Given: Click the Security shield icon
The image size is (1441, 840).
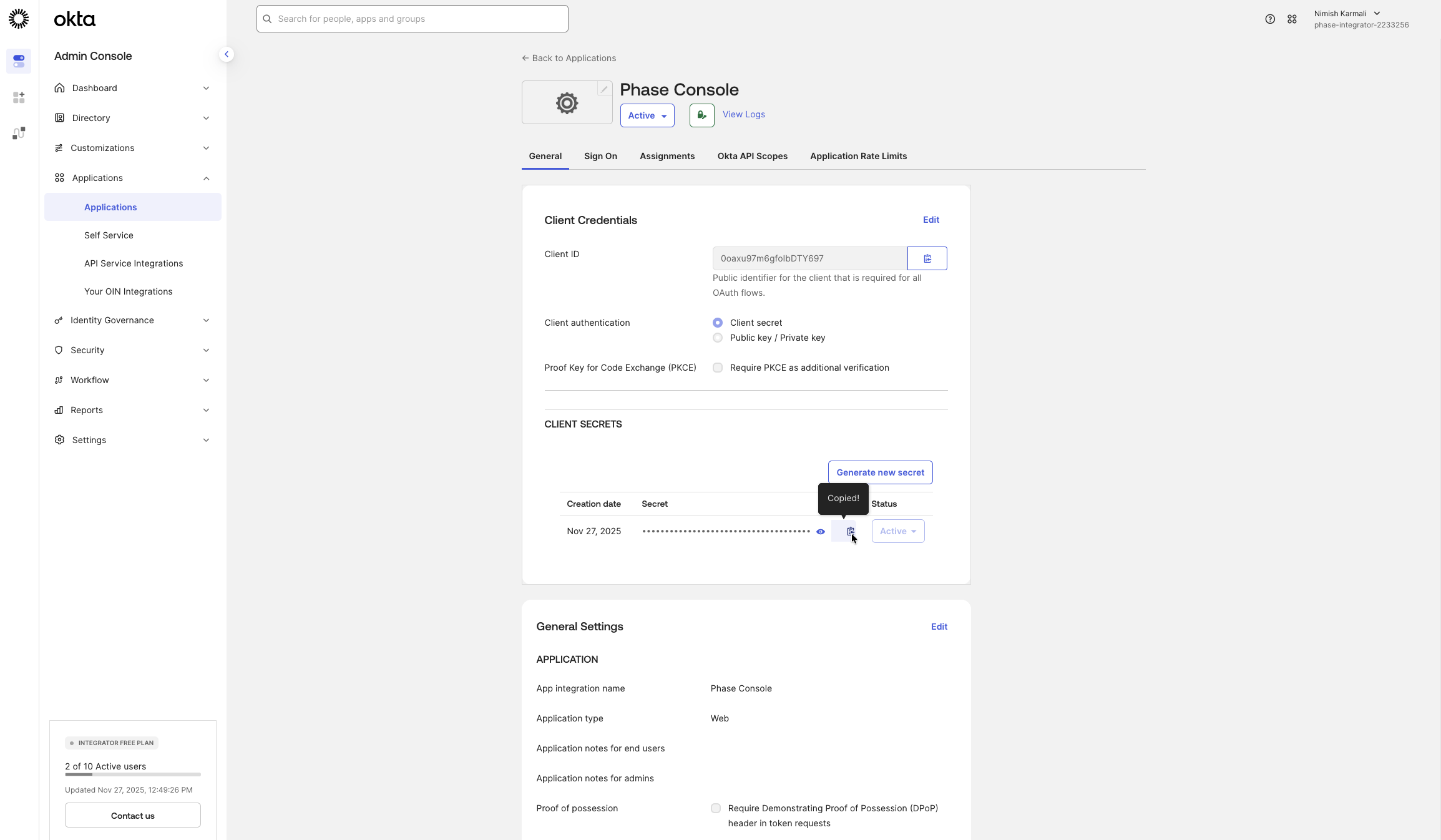Looking at the screenshot, I should click(59, 350).
